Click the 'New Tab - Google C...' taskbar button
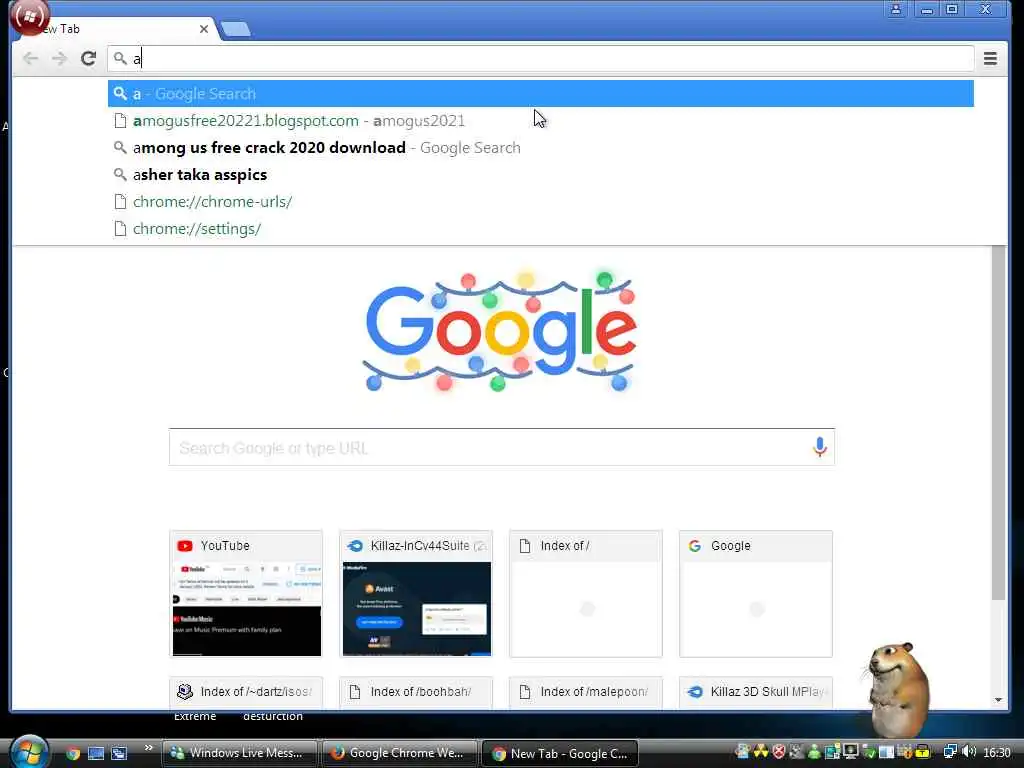This screenshot has height=768, width=1024. 559,754
